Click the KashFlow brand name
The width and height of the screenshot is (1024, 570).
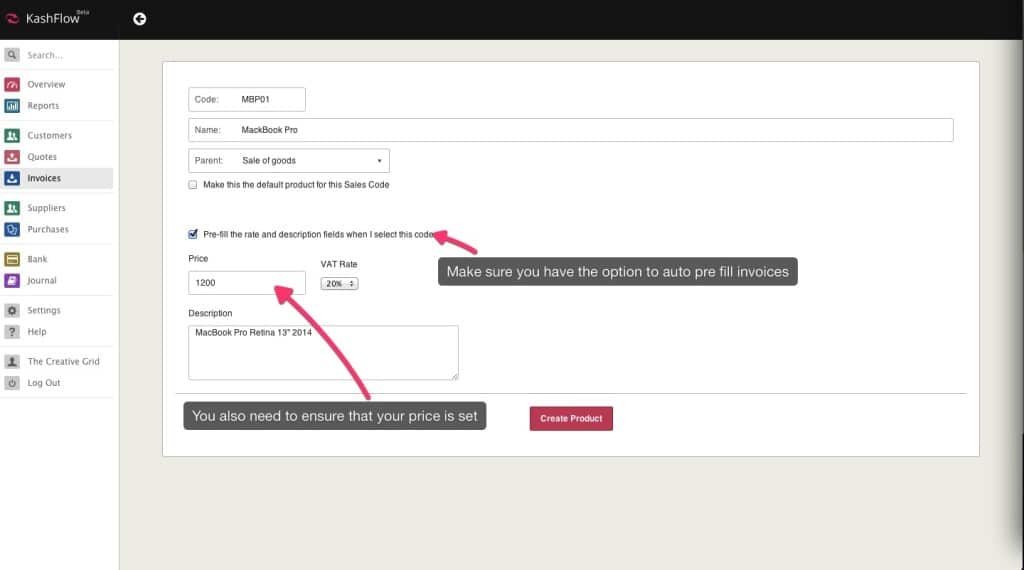coord(52,18)
